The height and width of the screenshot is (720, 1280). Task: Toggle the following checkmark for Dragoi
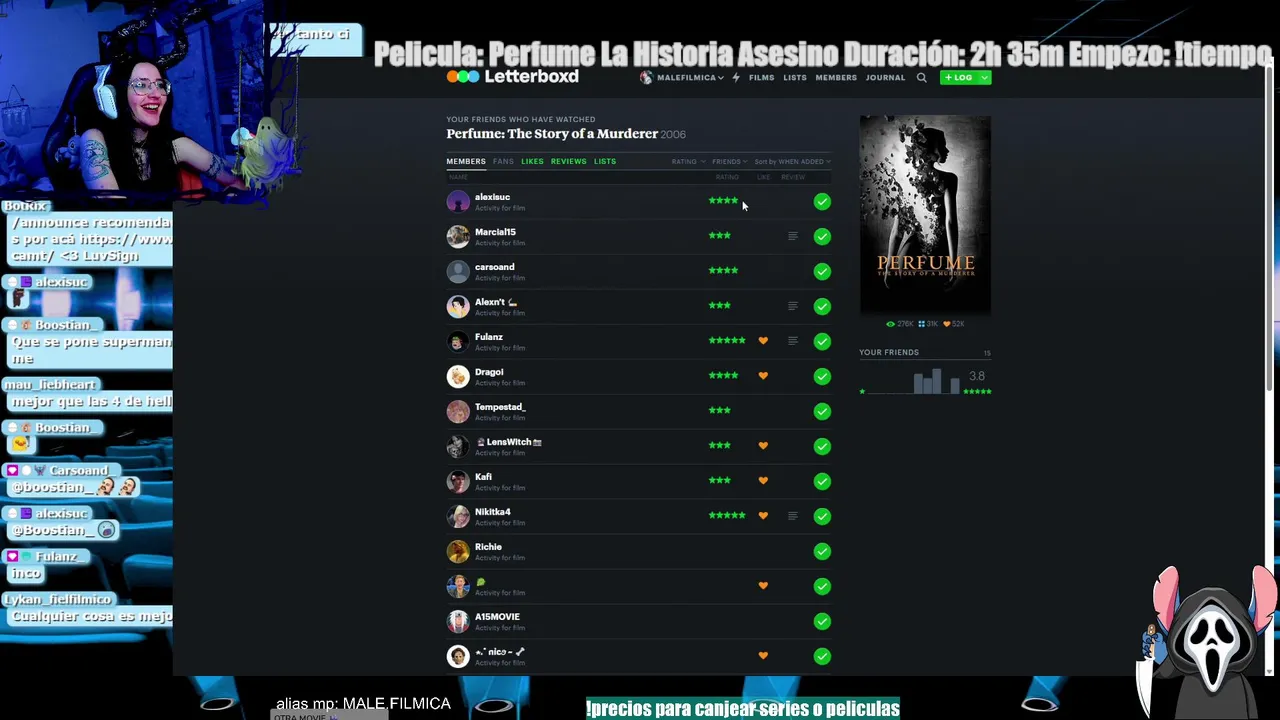pyautogui.click(x=822, y=377)
